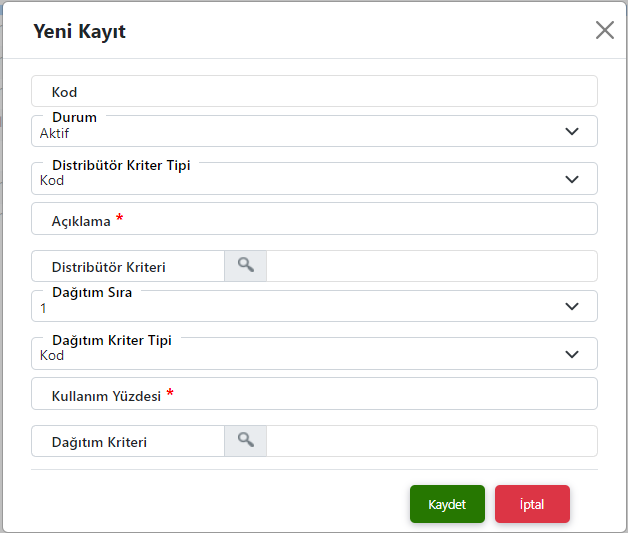Screen dimensions: 628x533
Task: Click the Distribütör Kriteri magnifier search icon
Action: 246,266
